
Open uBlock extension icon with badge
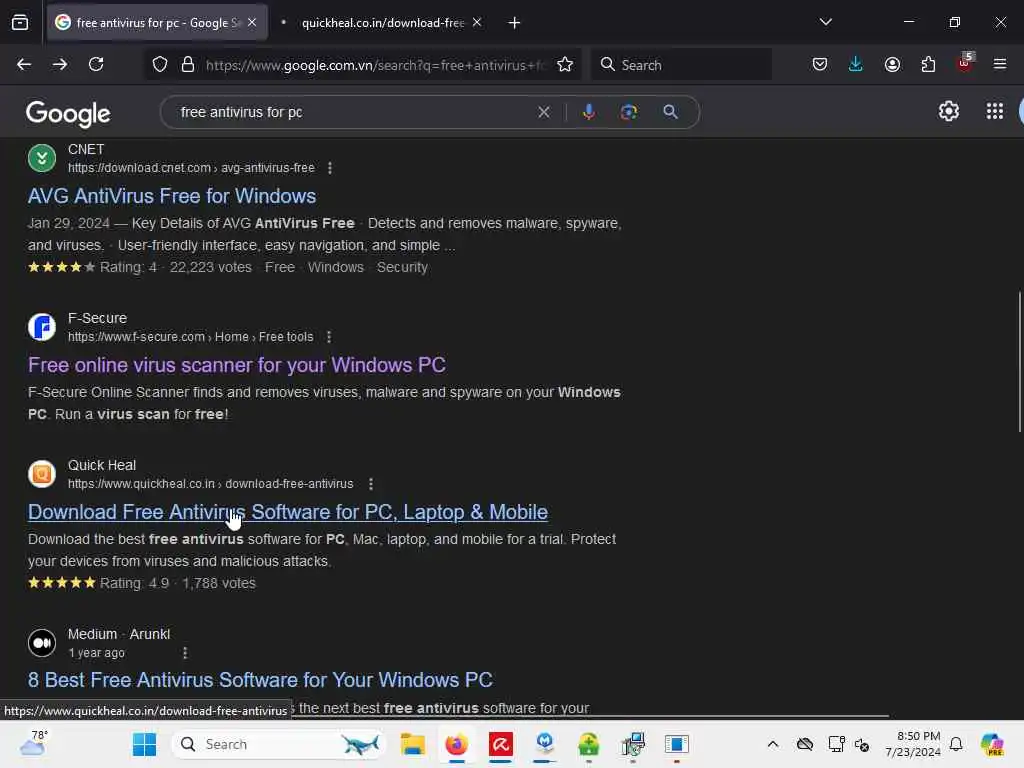[x=964, y=63]
